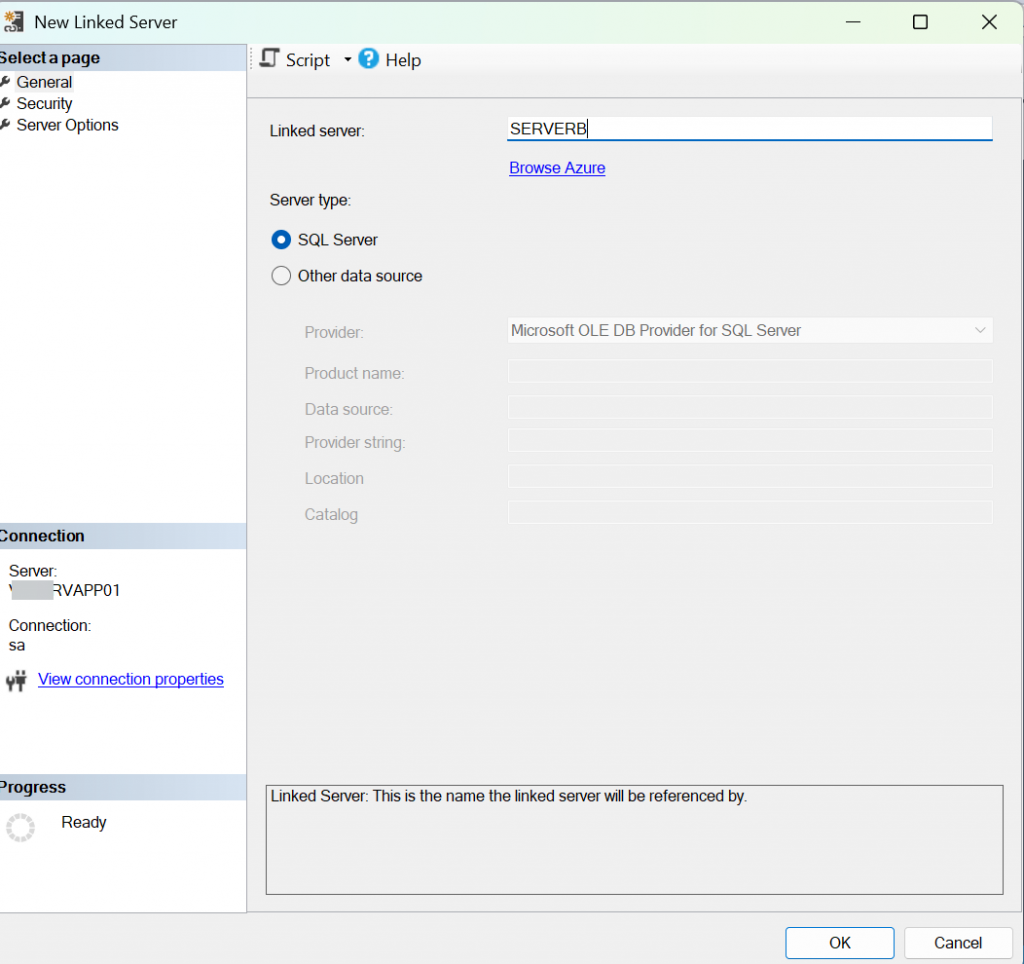The image size is (1024, 964).
Task: Click the Ready progress spinner icon
Action: pos(20,827)
